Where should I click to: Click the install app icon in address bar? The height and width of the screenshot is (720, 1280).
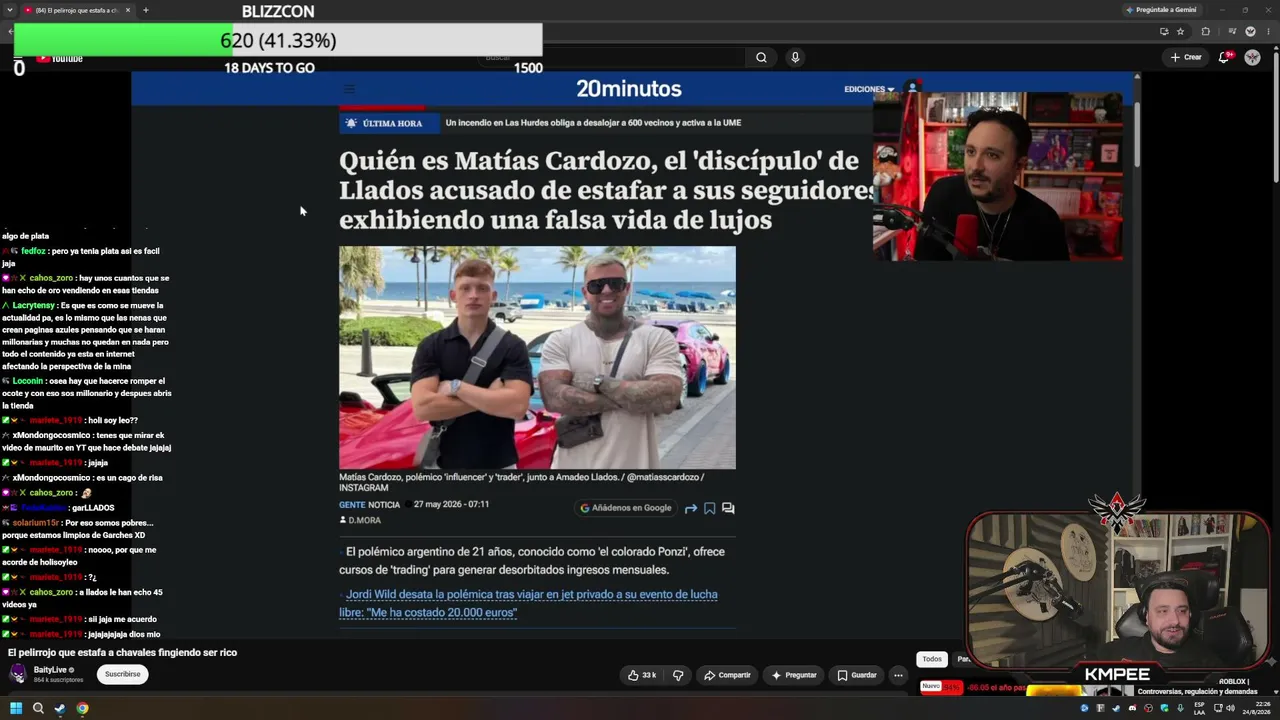tap(1164, 31)
